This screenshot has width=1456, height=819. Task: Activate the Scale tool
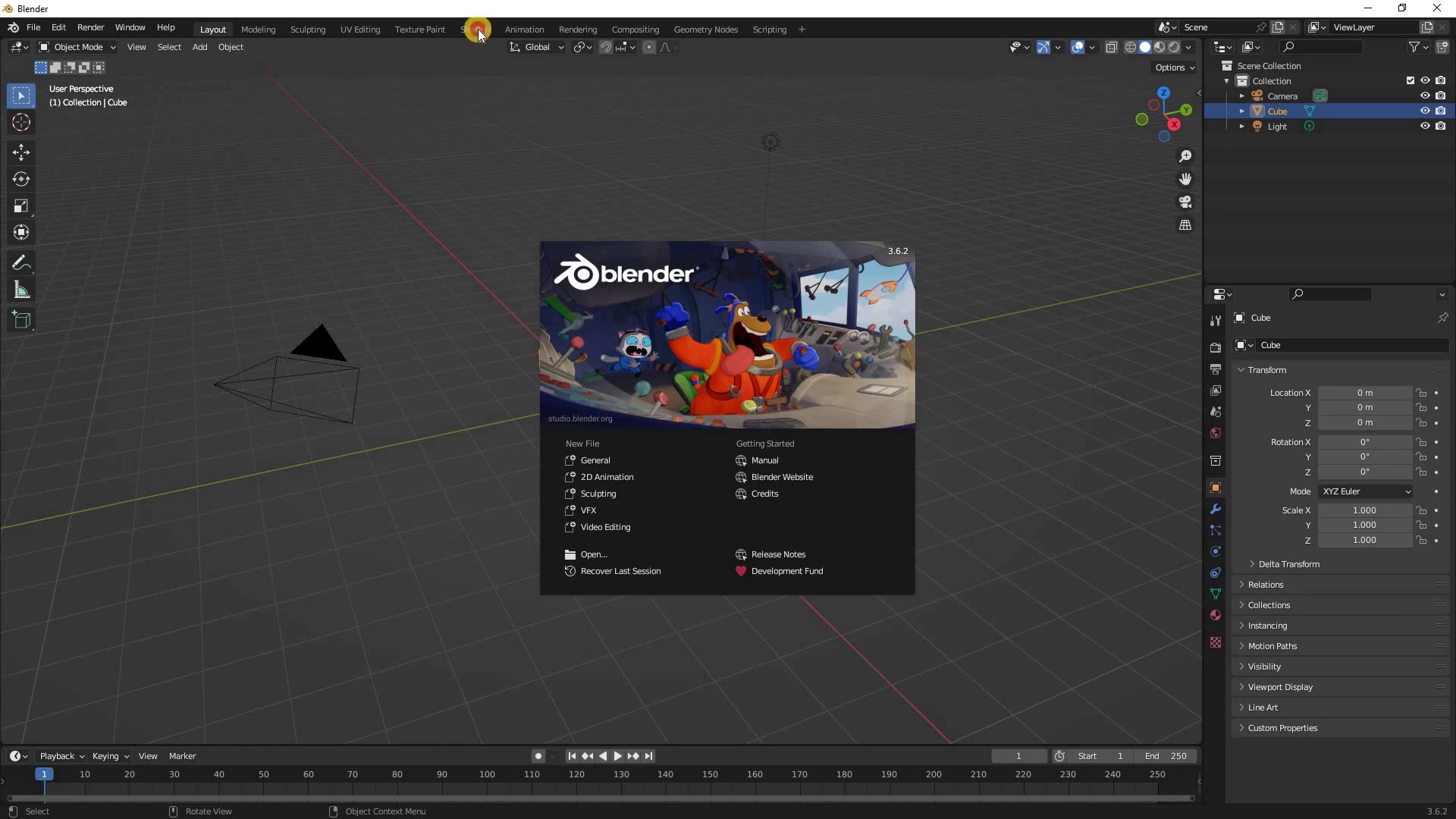tap(21, 206)
